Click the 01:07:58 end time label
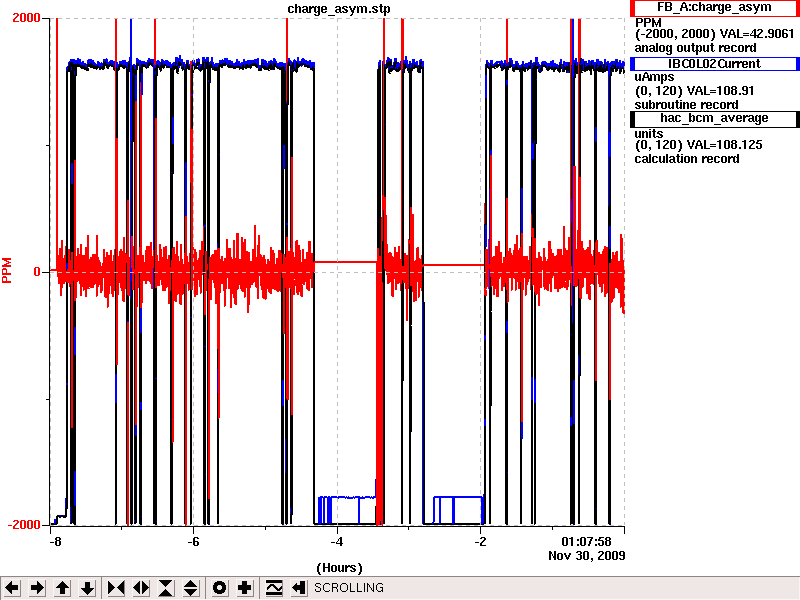 [x=586, y=541]
